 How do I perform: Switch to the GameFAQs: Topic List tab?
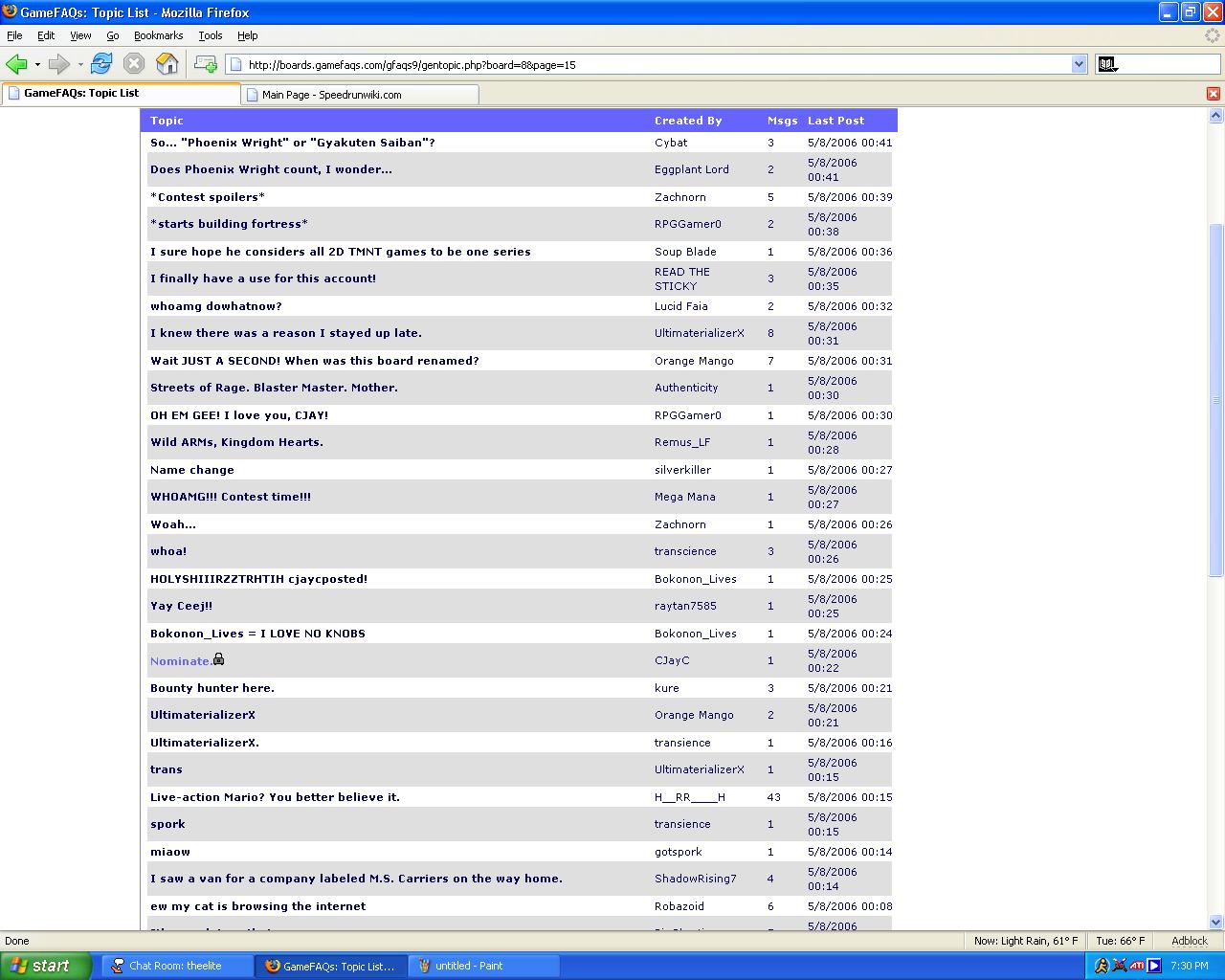(121, 94)
